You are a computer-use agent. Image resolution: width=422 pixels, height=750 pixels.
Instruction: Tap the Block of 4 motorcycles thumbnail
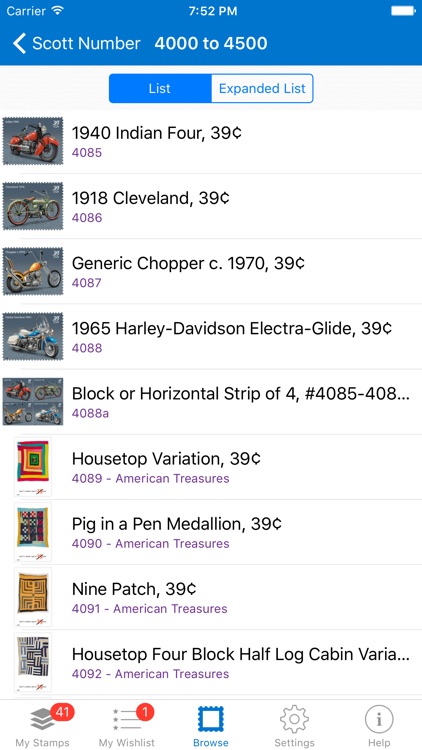tap(33, 402)
